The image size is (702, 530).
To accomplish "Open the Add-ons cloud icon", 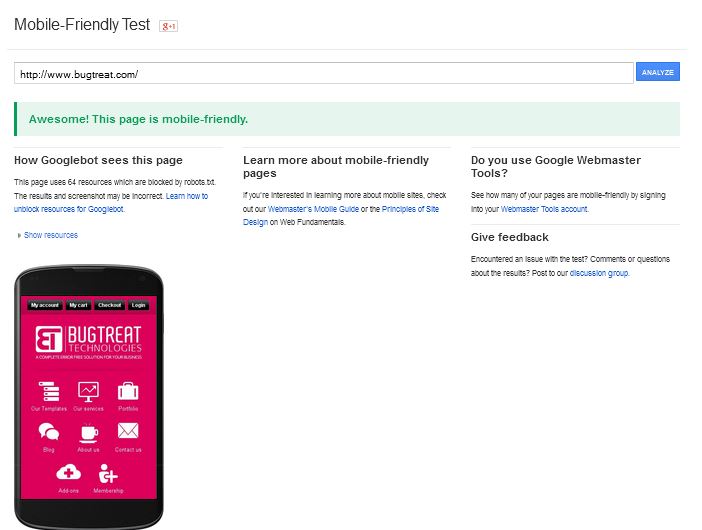I will click(x=68, y=473).
